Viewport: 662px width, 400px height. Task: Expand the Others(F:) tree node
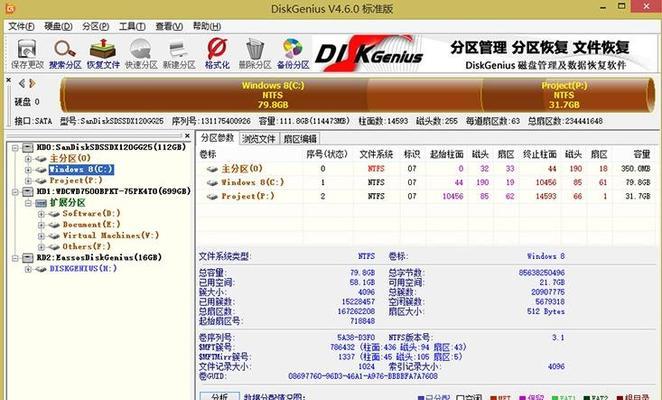tap(41, 247)
